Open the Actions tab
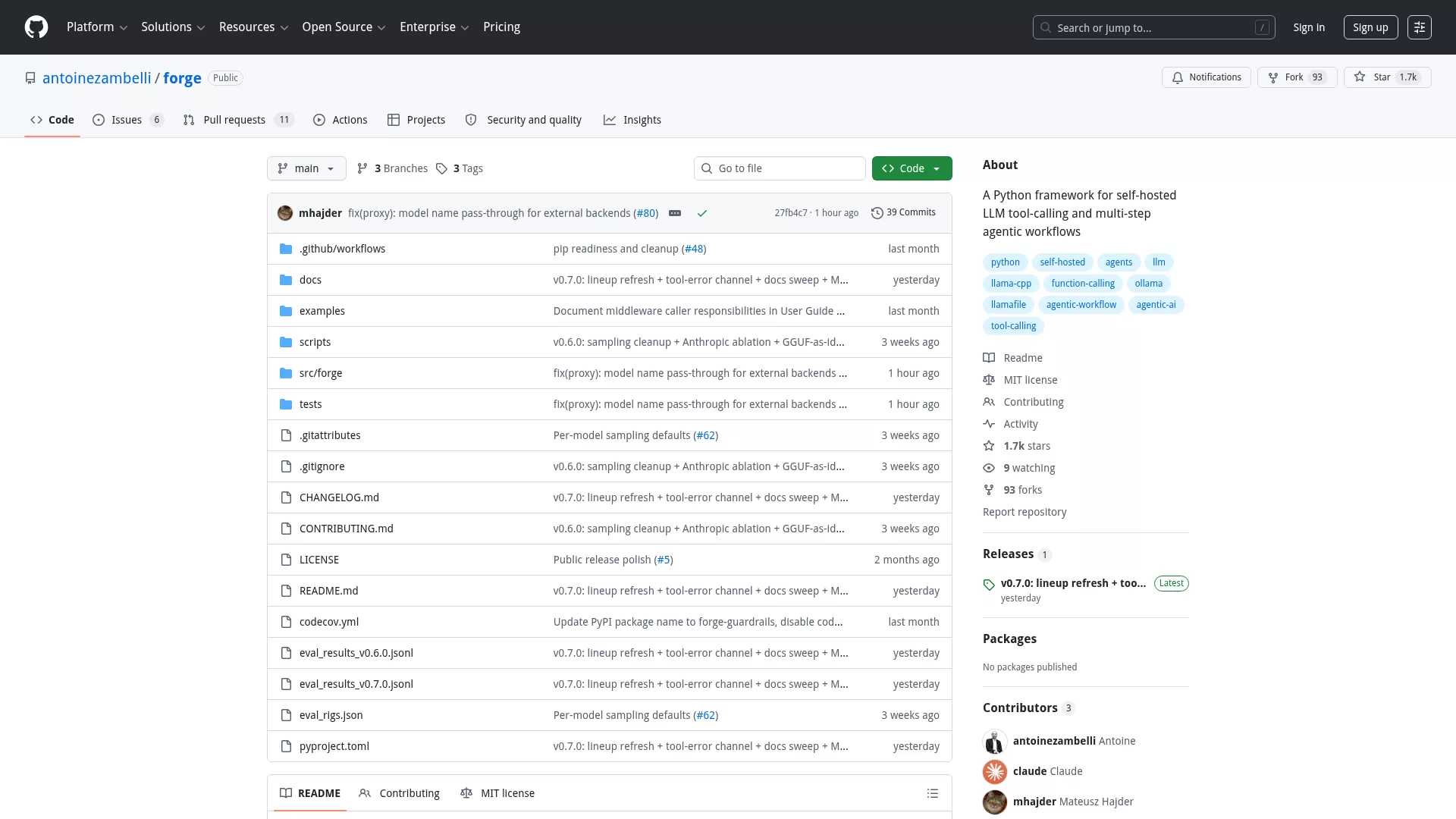Screen dimensions: 1456x819 click(x=340, y=120)
